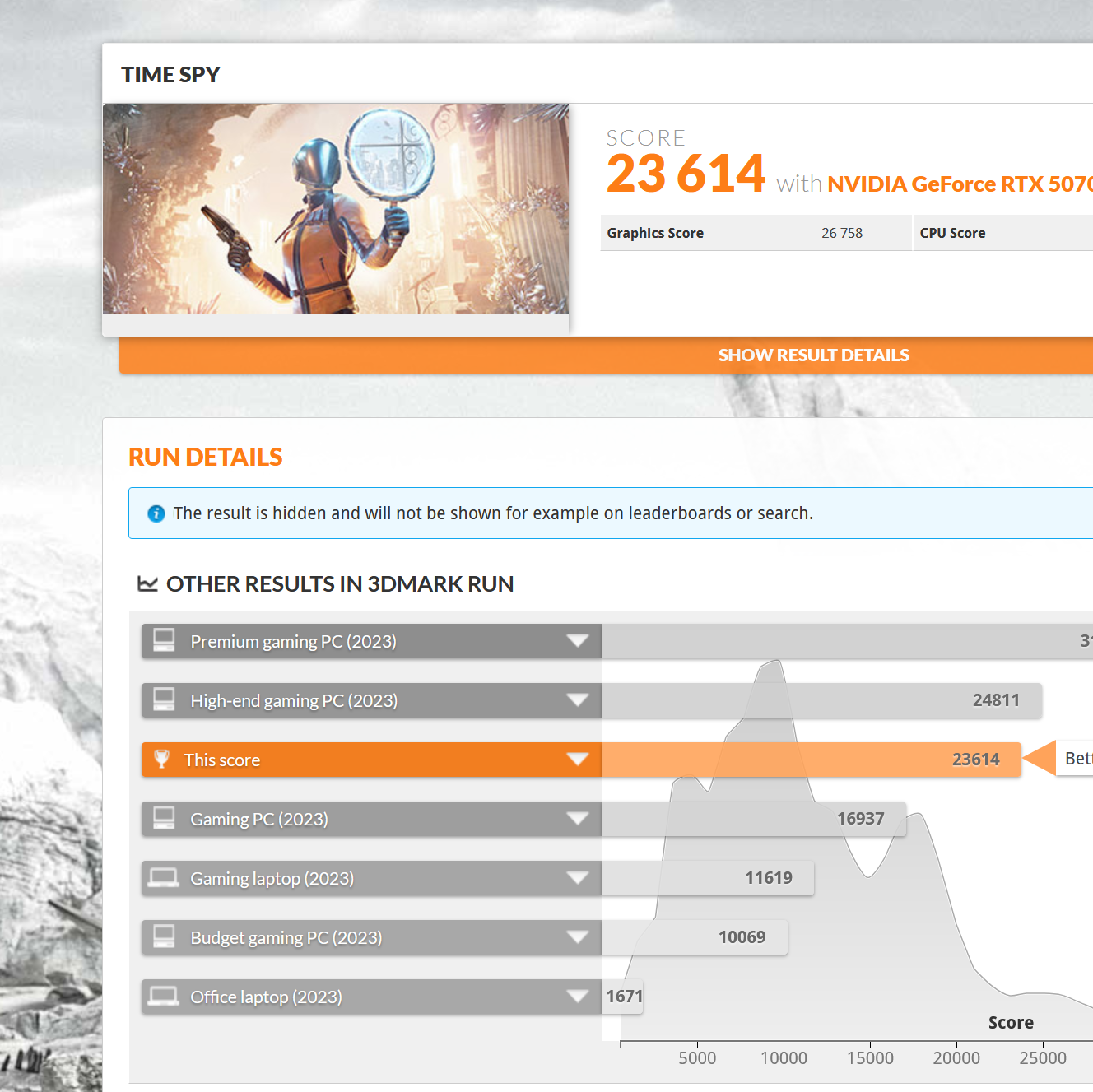The width and height of the screenshot is (1093, 1092).
Task: Click the Gaming laptop (2023) laptop icon
Action: pyautogui.click(x=164, y=878)
